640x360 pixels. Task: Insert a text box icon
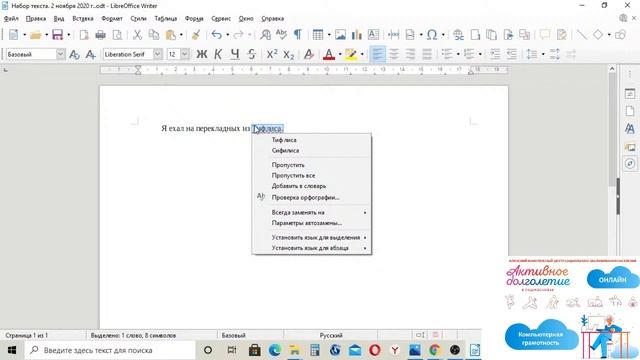click(373, 35)
